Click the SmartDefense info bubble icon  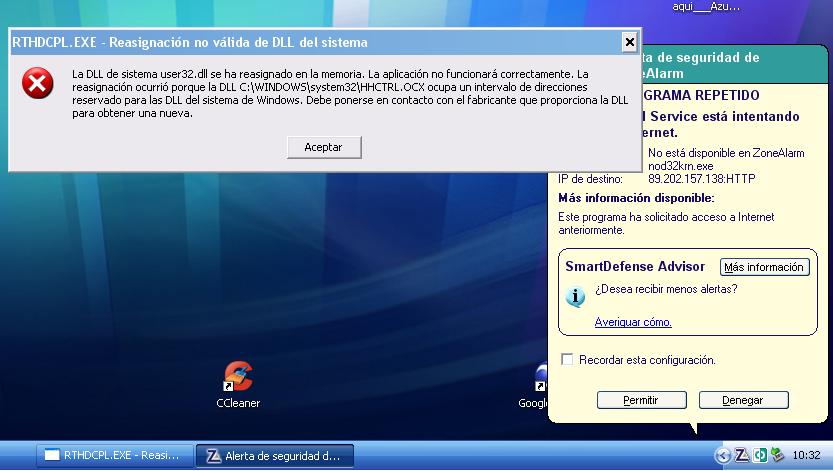point(575,297)
